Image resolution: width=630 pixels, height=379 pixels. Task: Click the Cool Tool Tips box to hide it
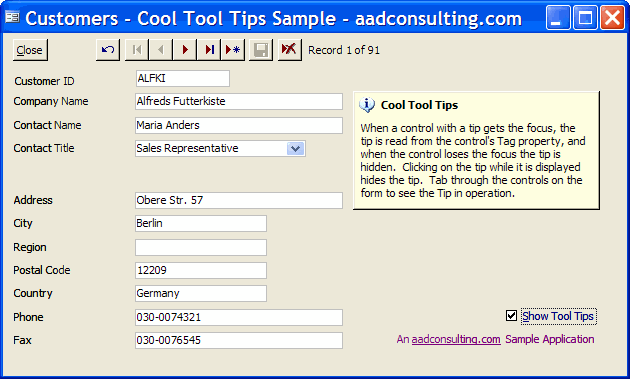[x=476, y=150]
